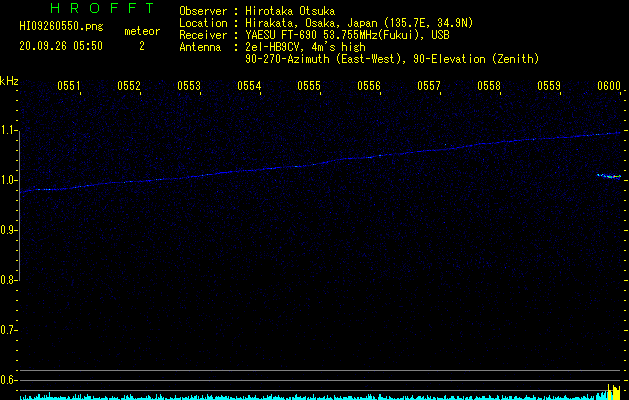Click the HROFFT title text

[102, 8]
